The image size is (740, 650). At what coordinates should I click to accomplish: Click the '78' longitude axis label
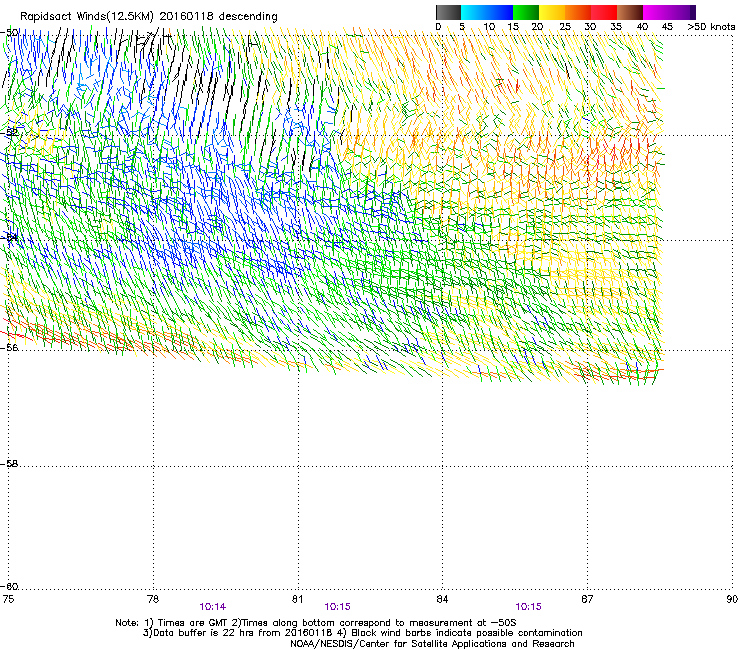153,599
